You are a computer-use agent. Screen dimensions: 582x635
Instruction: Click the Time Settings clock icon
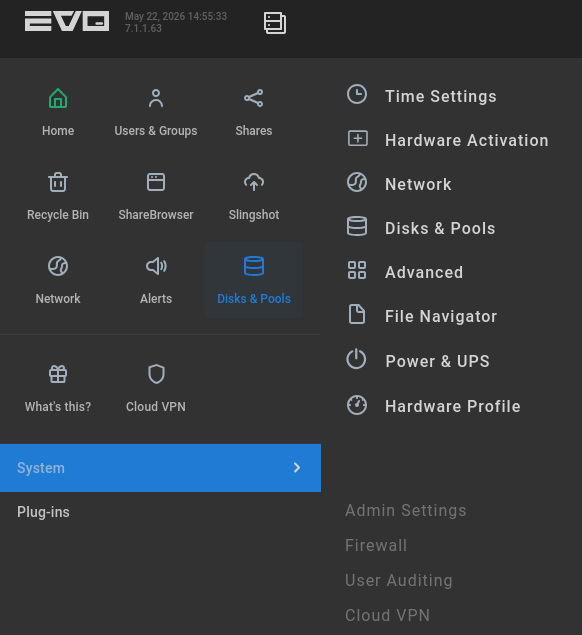(357, 94)
